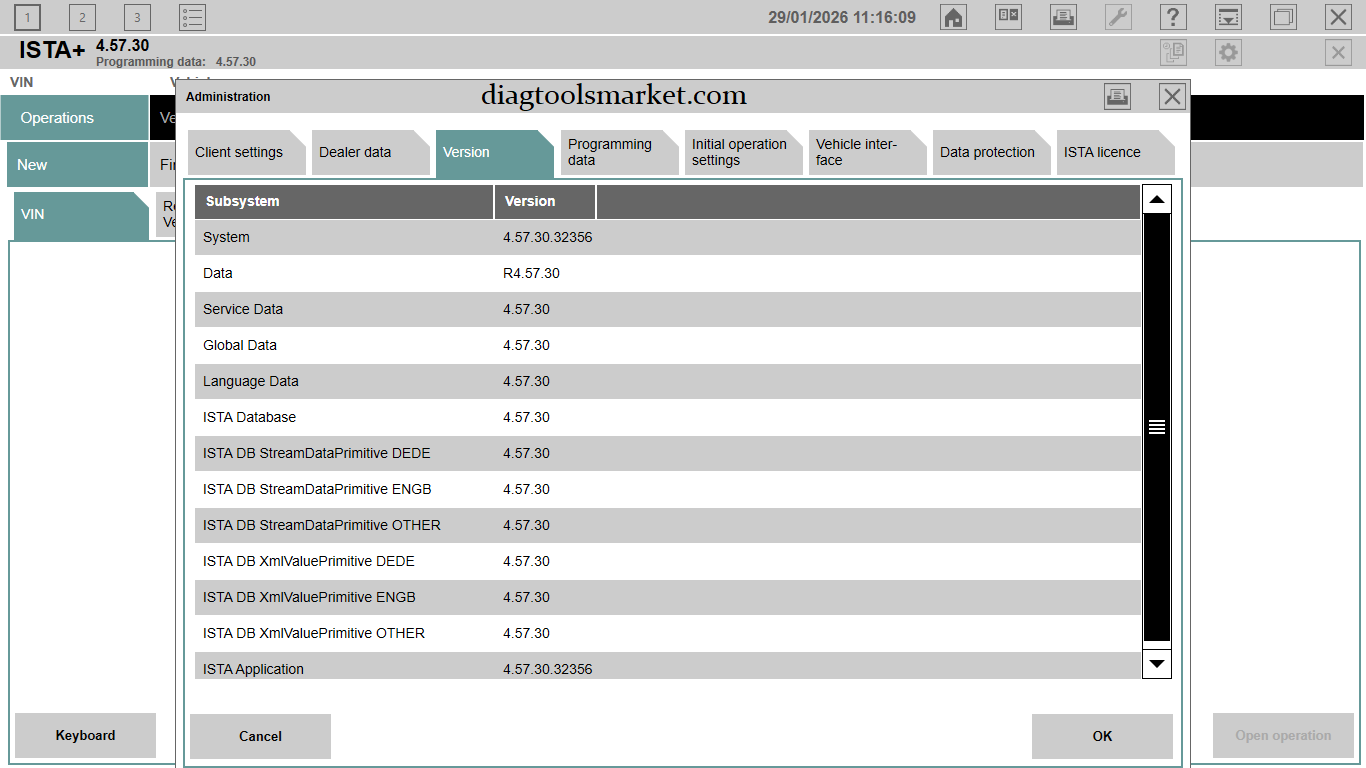Click the Keyboard button
This screenshot has width=1366, height=768.
point(85,735)
